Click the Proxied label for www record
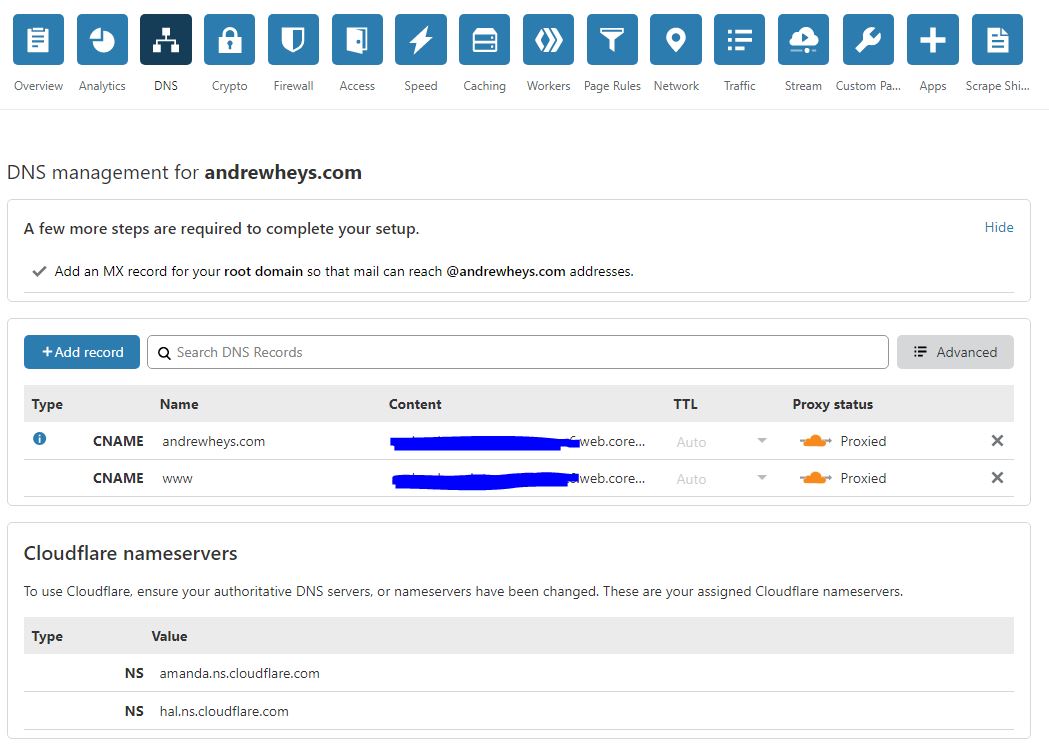 [863, 478]
